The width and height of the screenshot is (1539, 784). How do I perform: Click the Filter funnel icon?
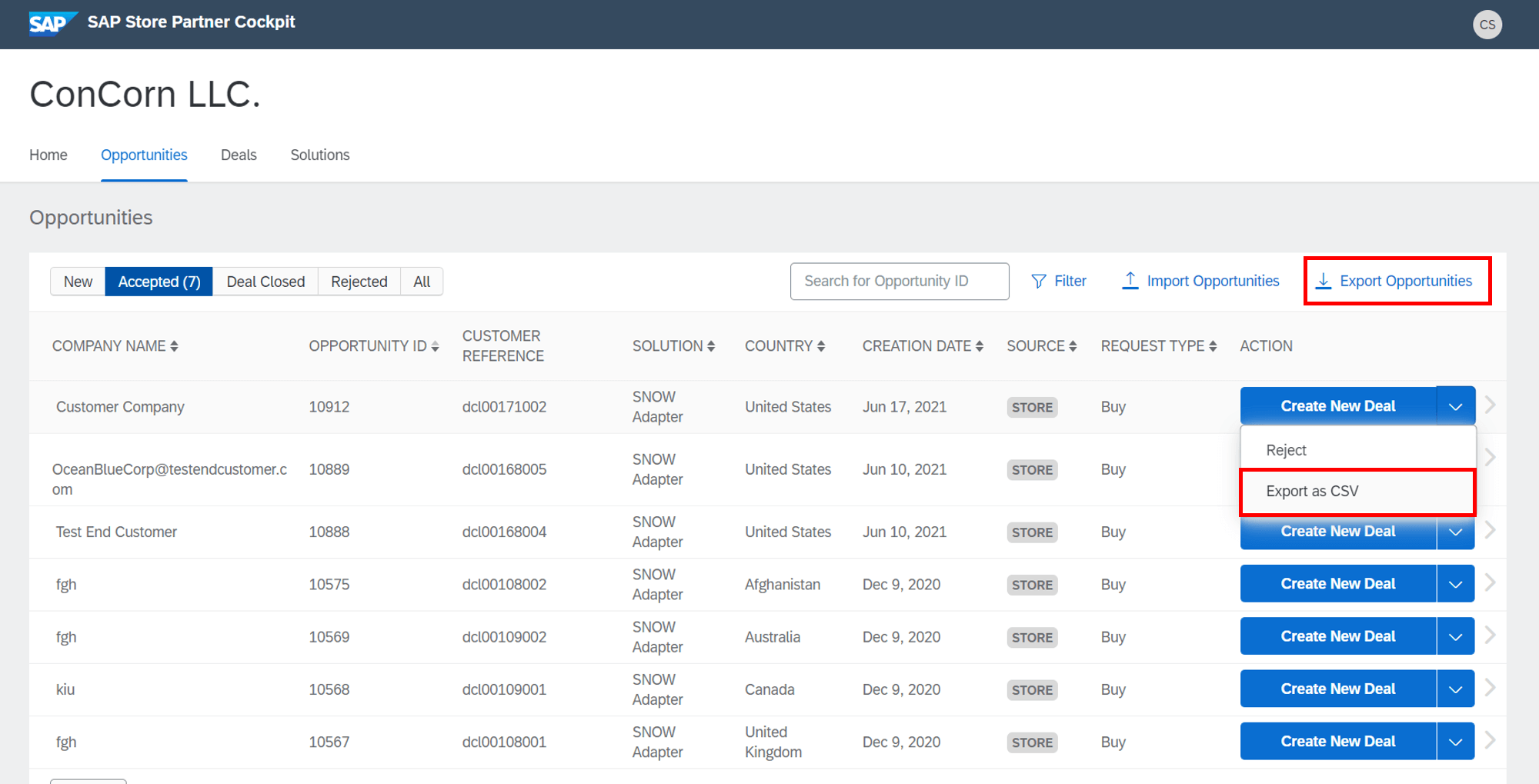(1038, 282)
